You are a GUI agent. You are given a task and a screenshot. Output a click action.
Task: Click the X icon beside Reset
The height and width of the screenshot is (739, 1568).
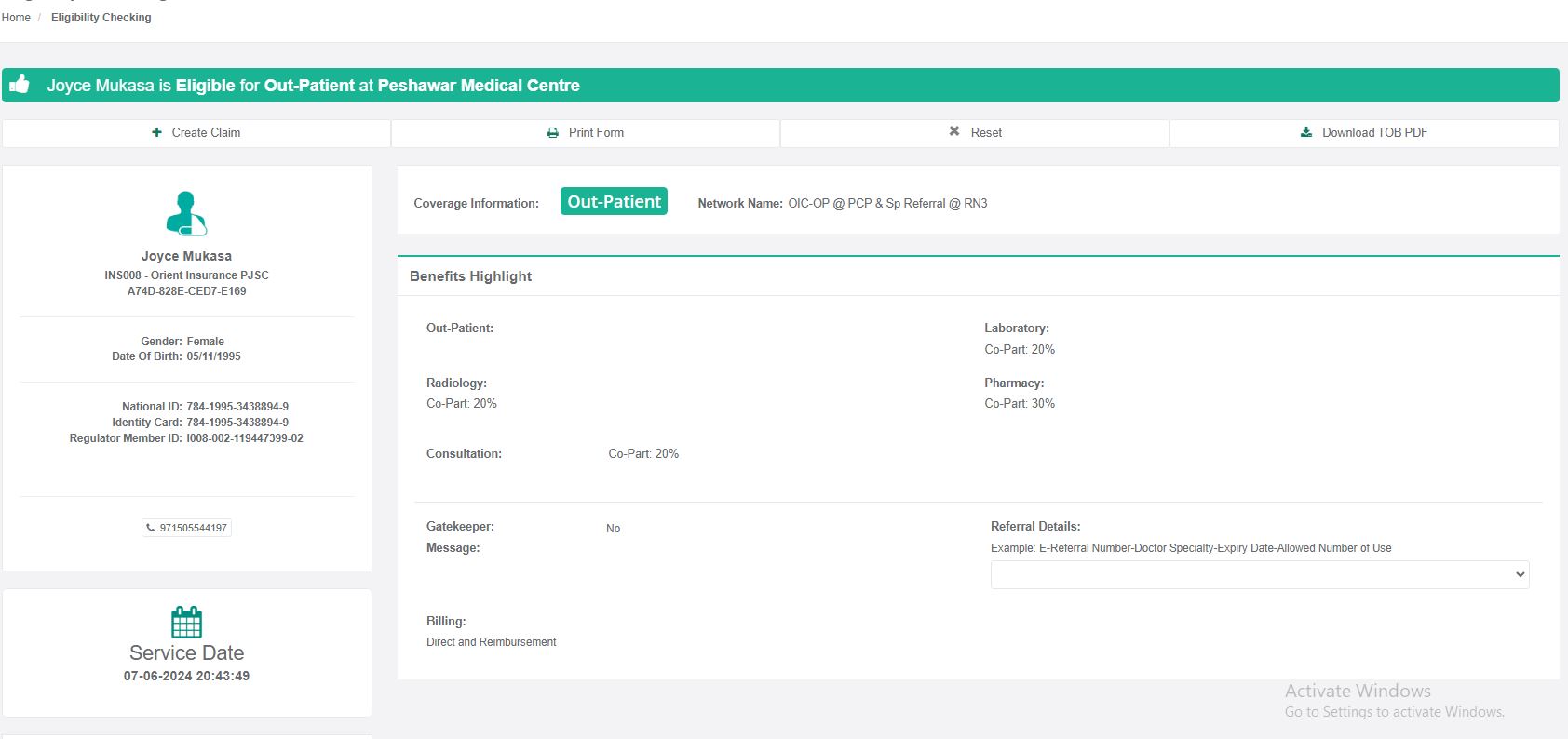[x=954, y=131]
